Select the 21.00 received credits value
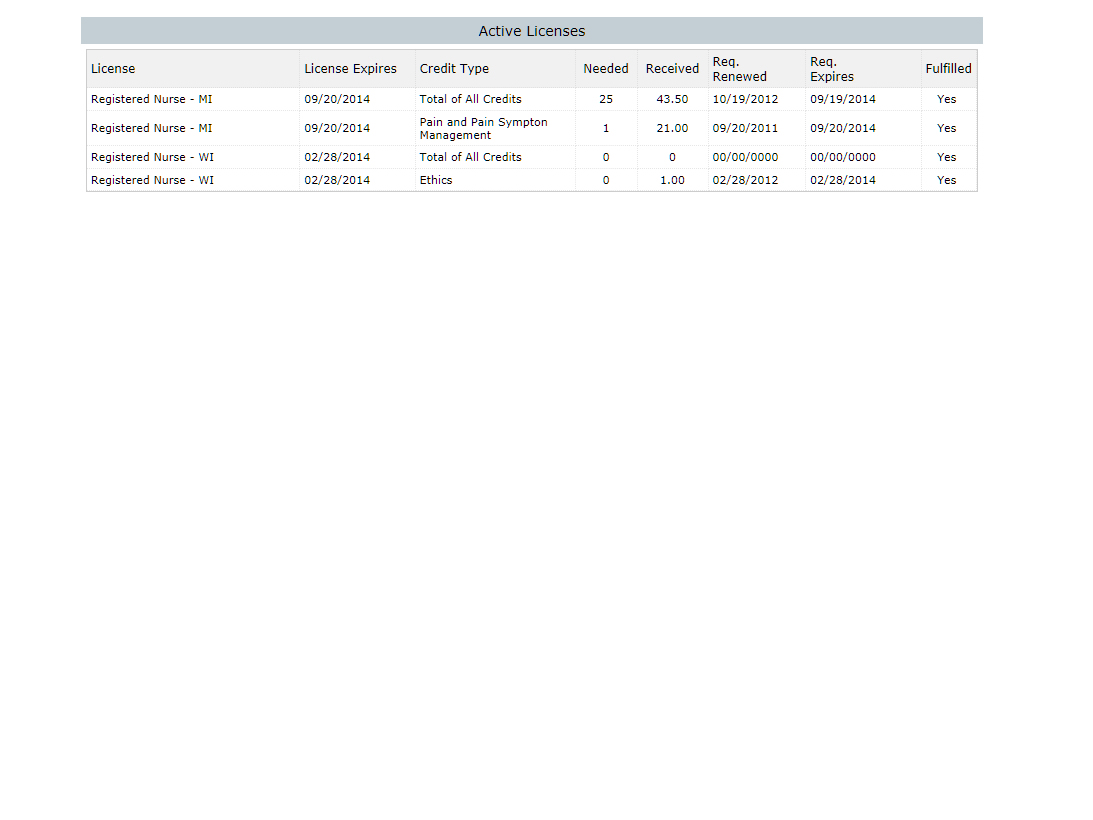Screen dimensions: 1093x820 (672, 128)
